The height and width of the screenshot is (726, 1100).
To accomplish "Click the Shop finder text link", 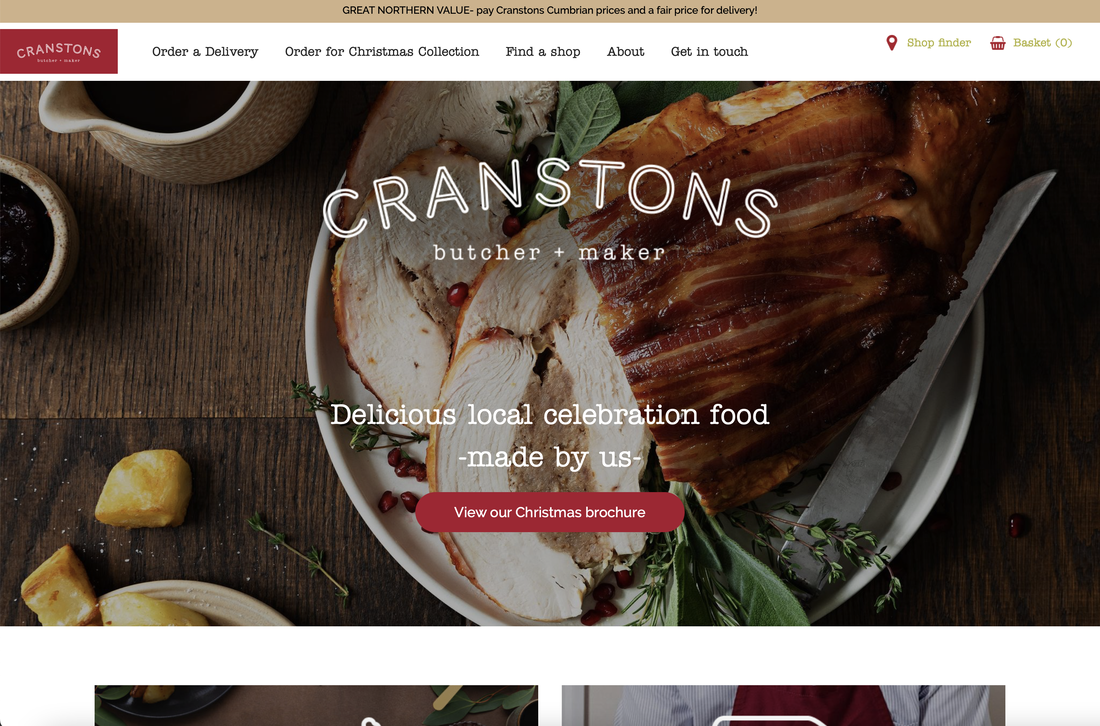I will pyautogui.click(x=939, y=43).
